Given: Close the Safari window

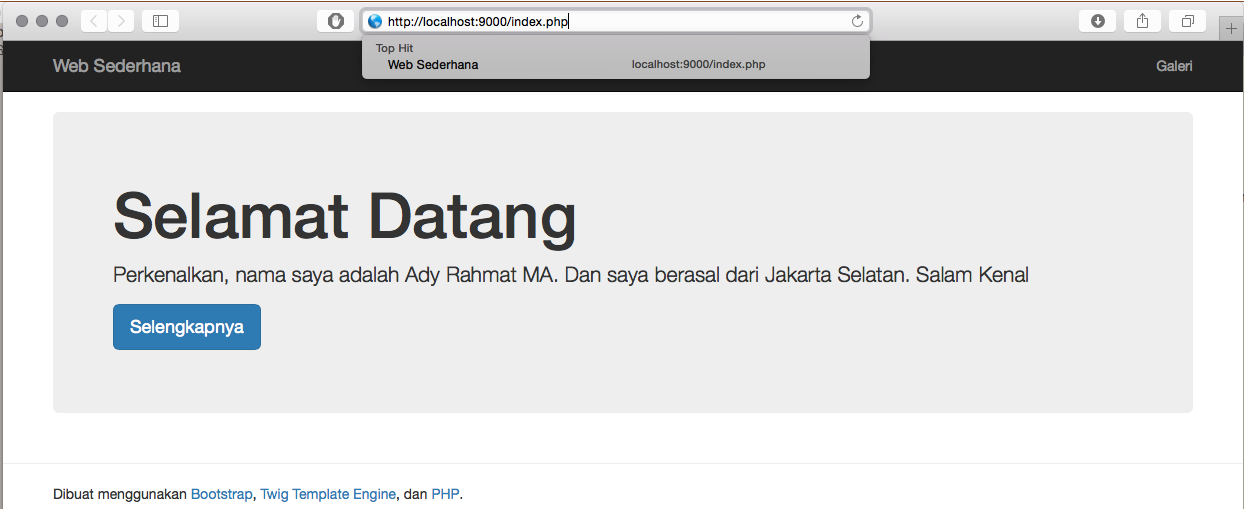Looking at the screenshot, I should click(23, 21).
